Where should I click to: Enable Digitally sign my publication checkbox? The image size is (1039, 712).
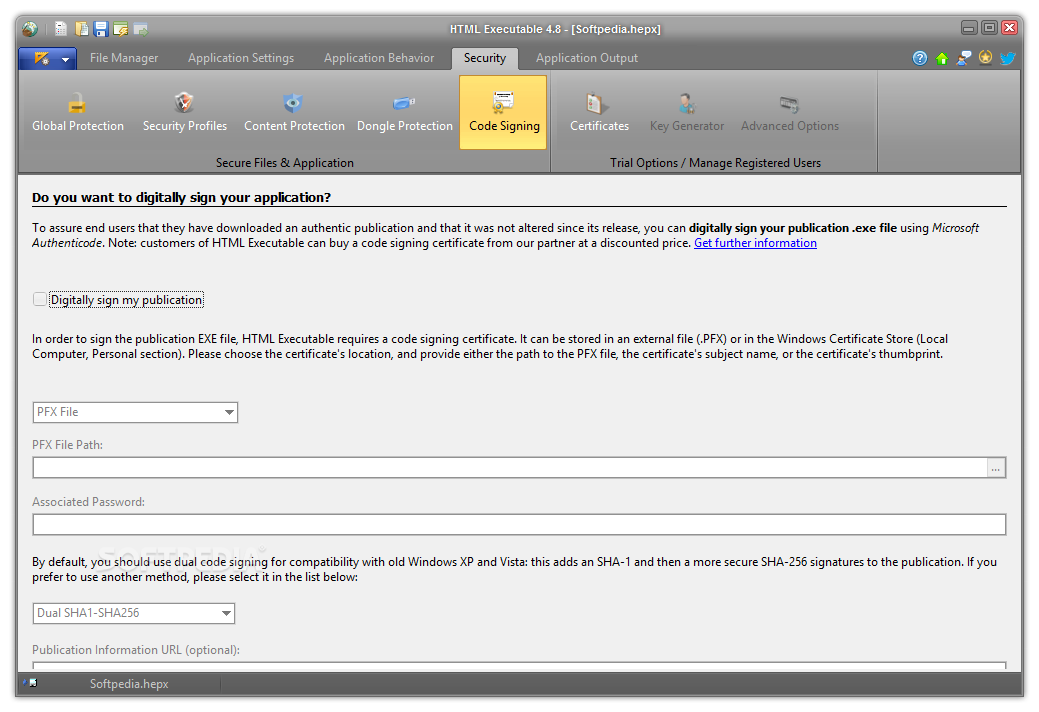pyautogui.click(x=40, y=299)
